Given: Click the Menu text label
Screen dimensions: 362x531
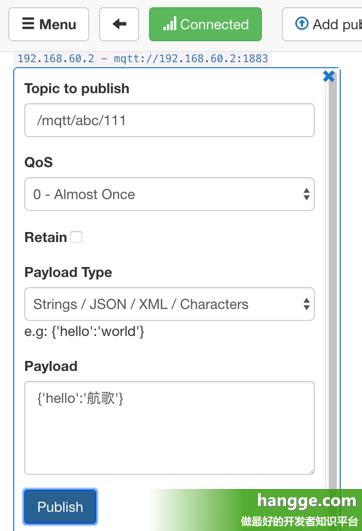Looking at the screenshot, I should (x=58, y=24).
